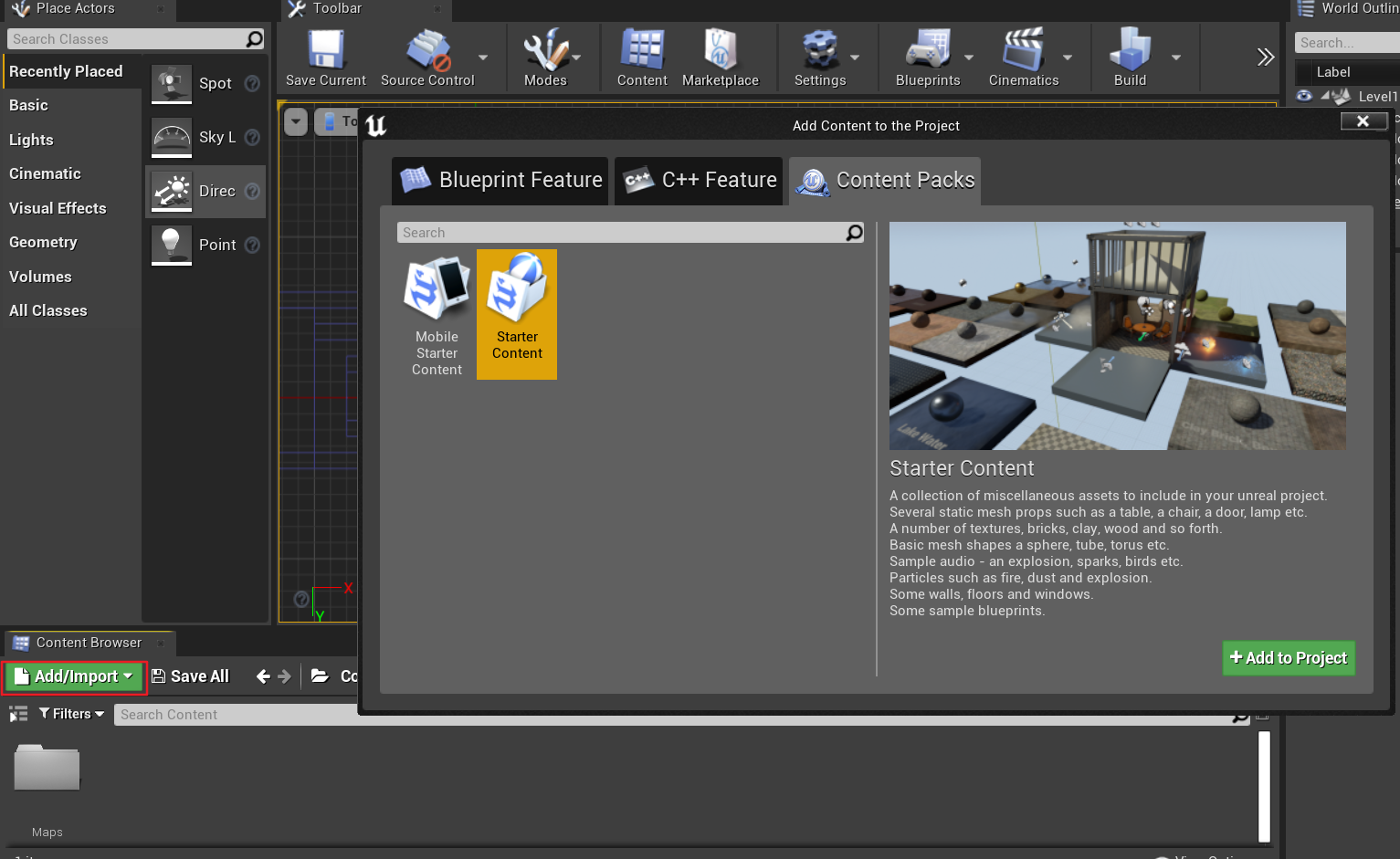Show more toolbar items via double chevron
Image resolution: width=1400 pixels, height=859 pixels.
[1265, 58]
